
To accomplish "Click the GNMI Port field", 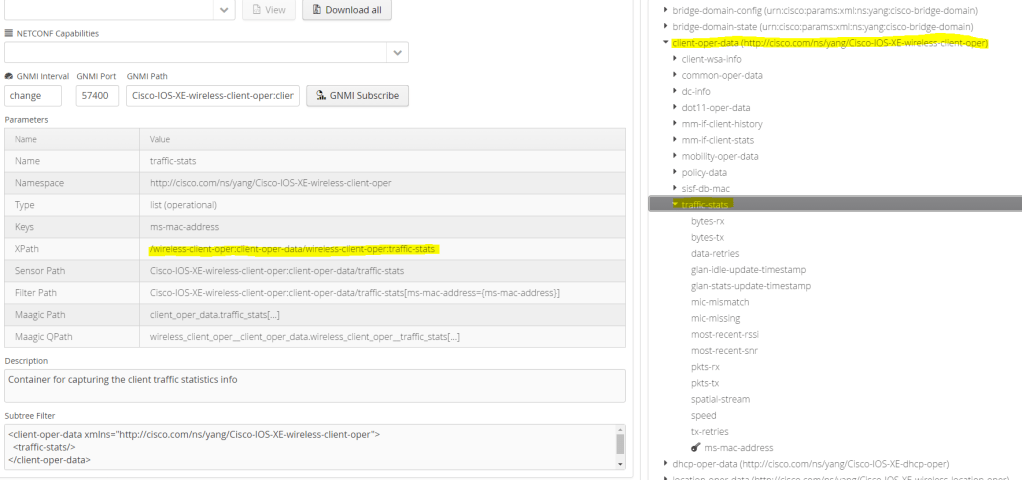I will click(97, 96).
